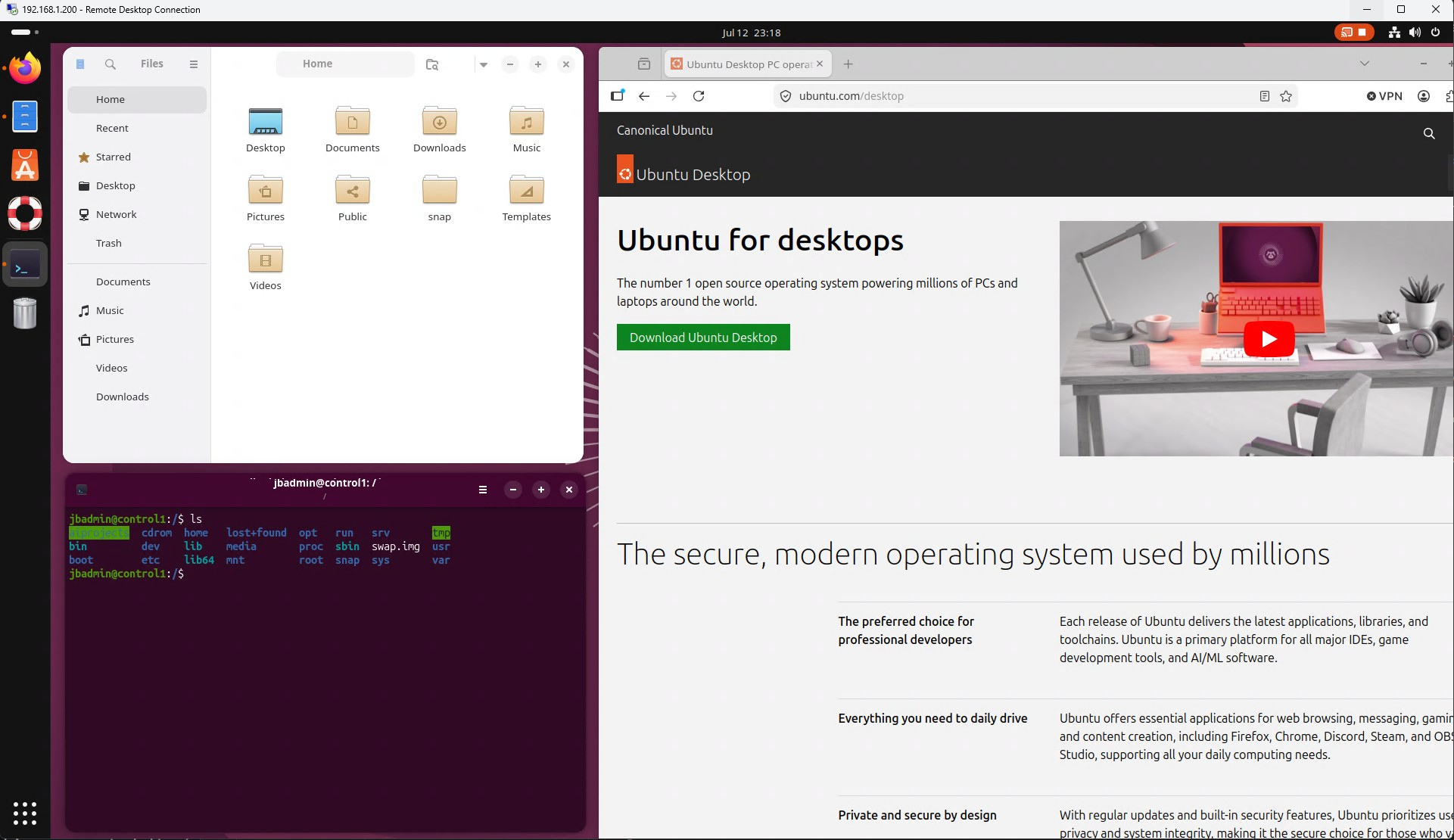
Task: Launch Ubuntu Software Center from the dock
Action: coord(25,165)
